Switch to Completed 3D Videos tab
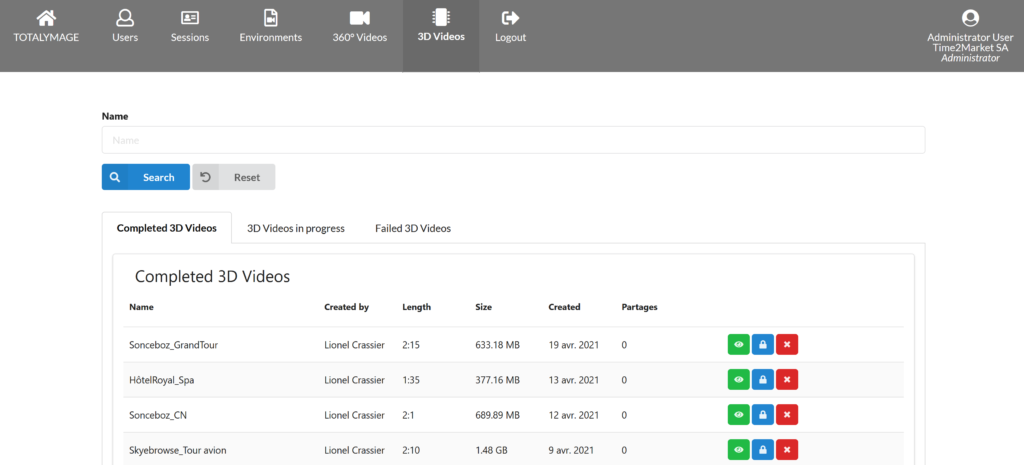This screenshot has width=1024, height=465. [167, 228]
